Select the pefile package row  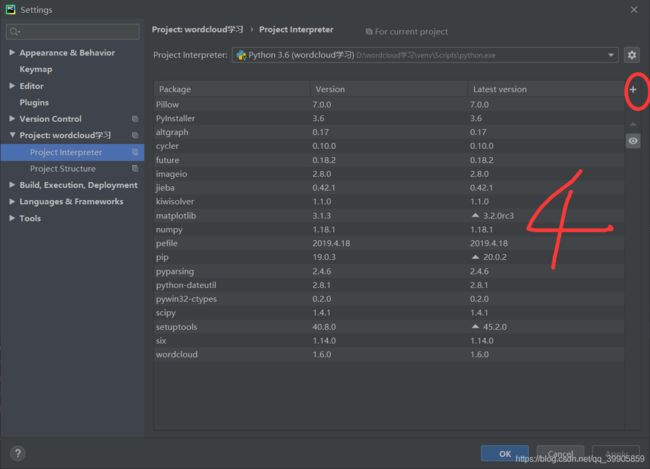(389, 243)
